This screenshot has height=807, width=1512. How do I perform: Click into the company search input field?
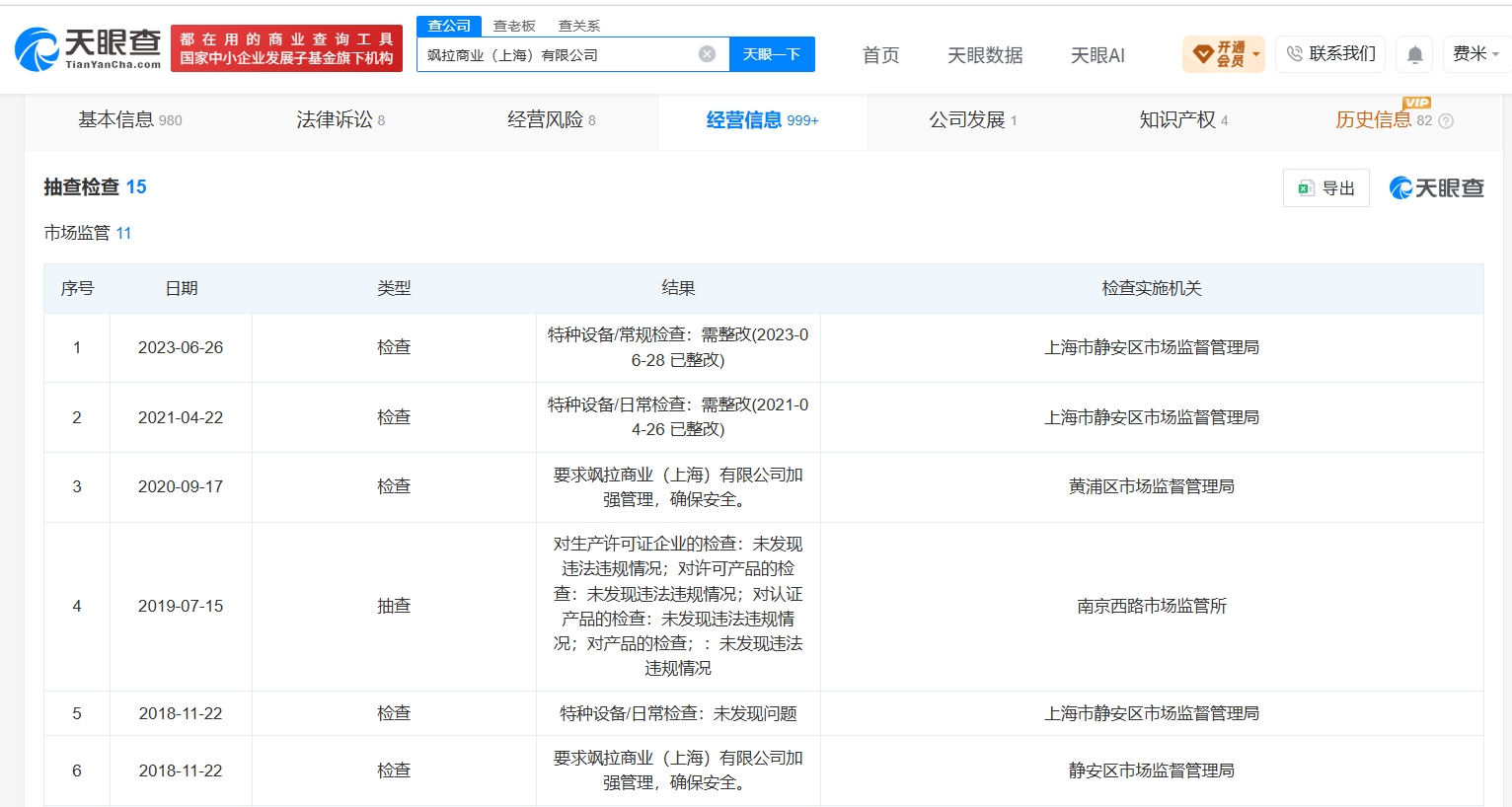[559, 54]
